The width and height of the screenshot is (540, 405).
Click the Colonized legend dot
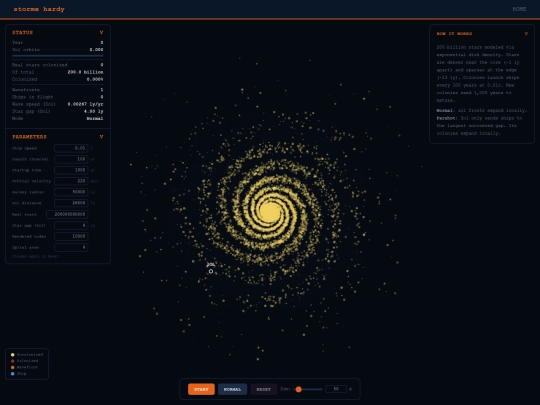coord(13,361)
